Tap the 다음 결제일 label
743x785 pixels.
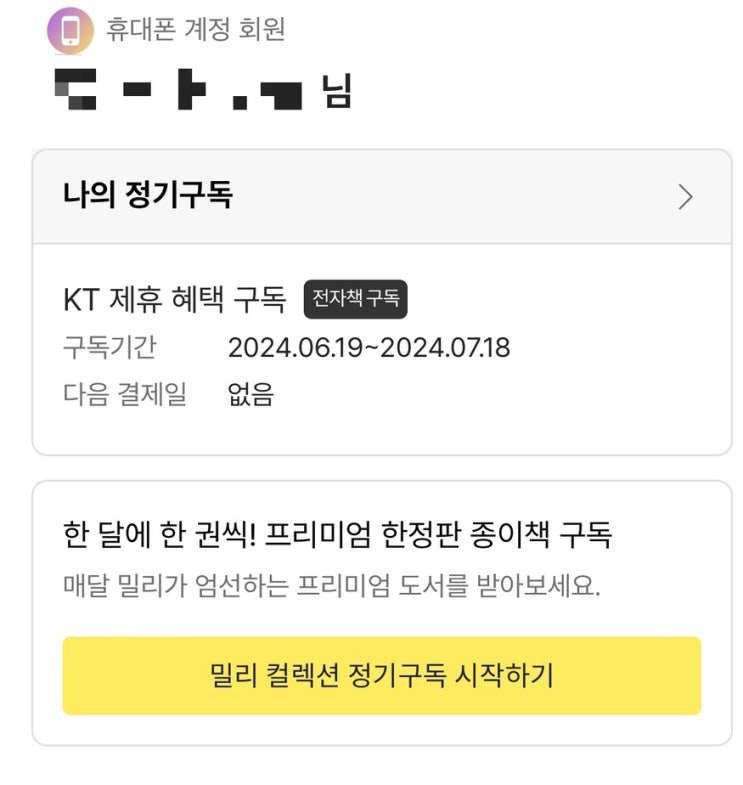124,394
